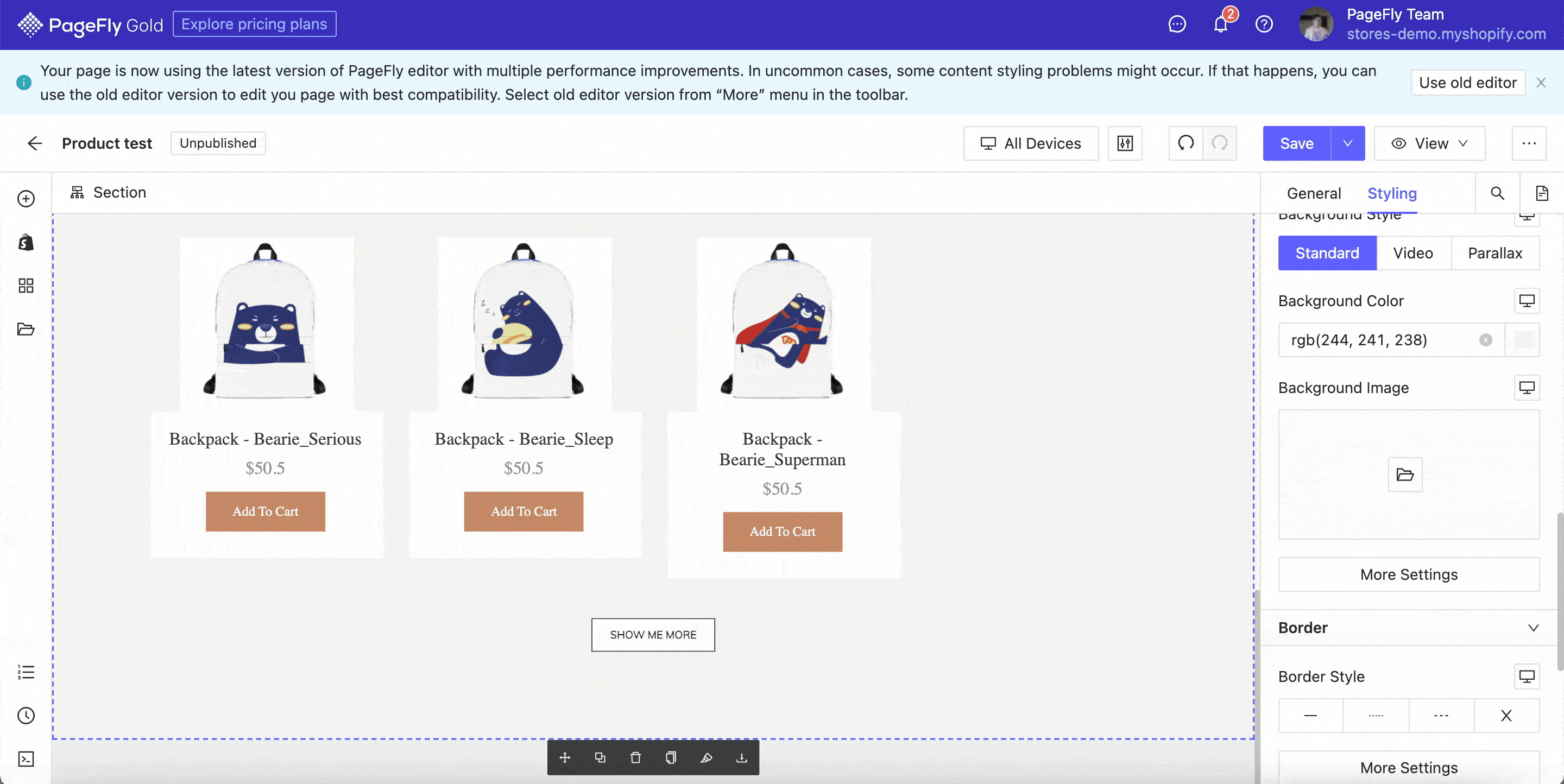Open the Save dropdown arrow
The height and width of the screenshot is (784, 1564).
coord(1347,143)
